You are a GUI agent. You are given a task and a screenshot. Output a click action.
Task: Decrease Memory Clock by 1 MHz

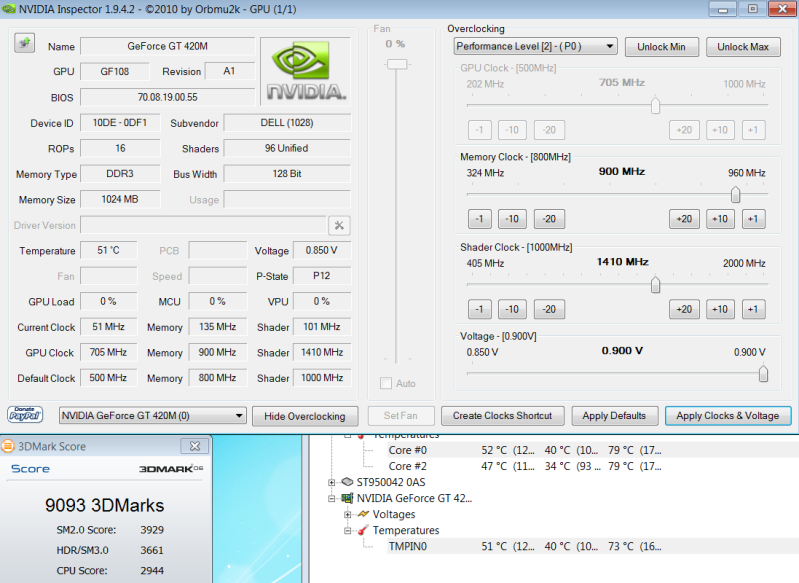[480, 219]
